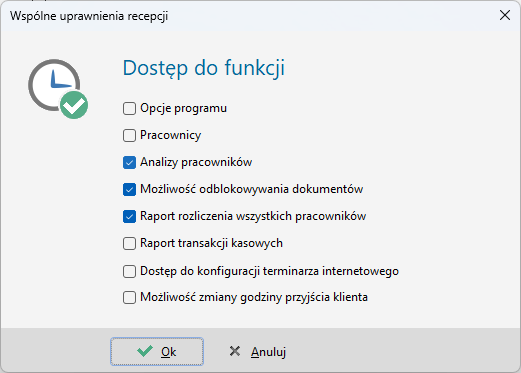Select the Raport transakcji kasowych label text
521x373 pixels.
[x=211, y=243]
